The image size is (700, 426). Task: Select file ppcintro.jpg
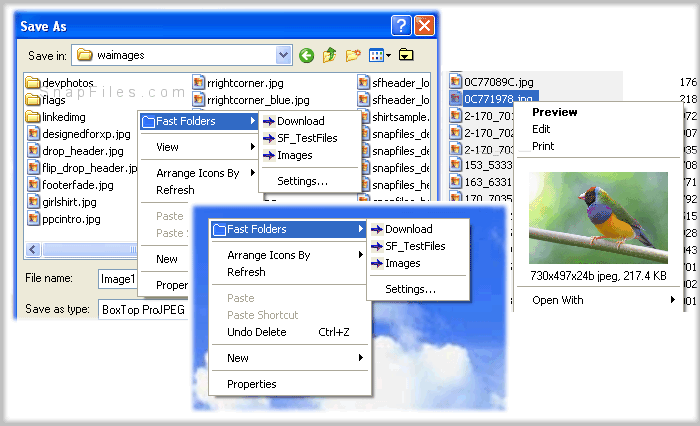click(x=64, y=219)
